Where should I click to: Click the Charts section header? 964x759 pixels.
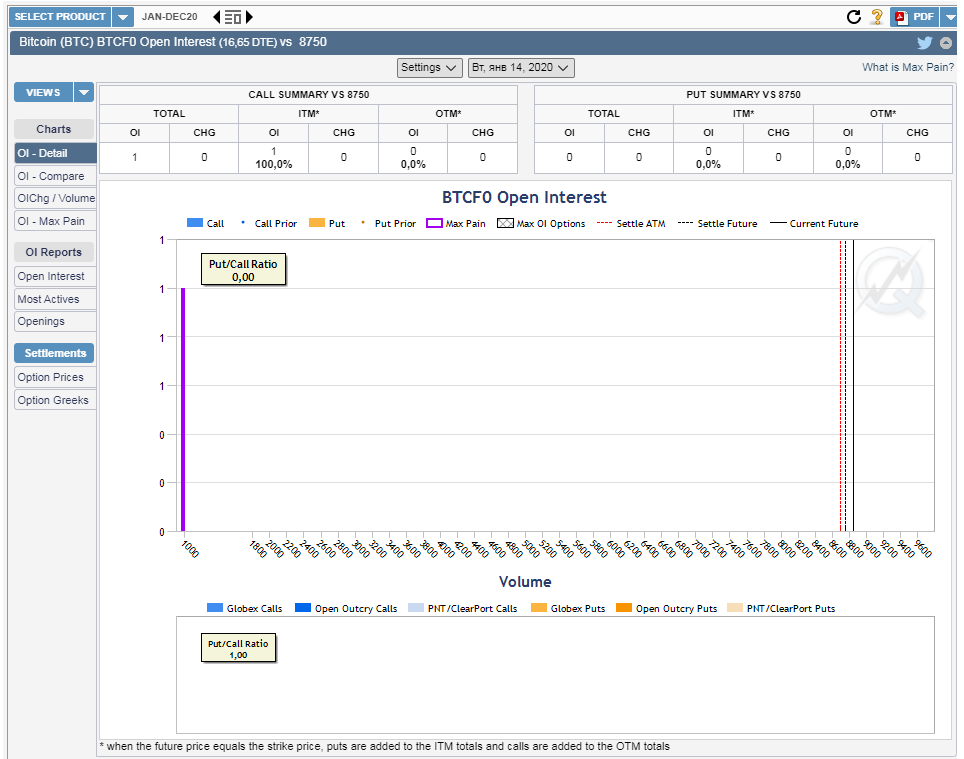click(54, 129)
